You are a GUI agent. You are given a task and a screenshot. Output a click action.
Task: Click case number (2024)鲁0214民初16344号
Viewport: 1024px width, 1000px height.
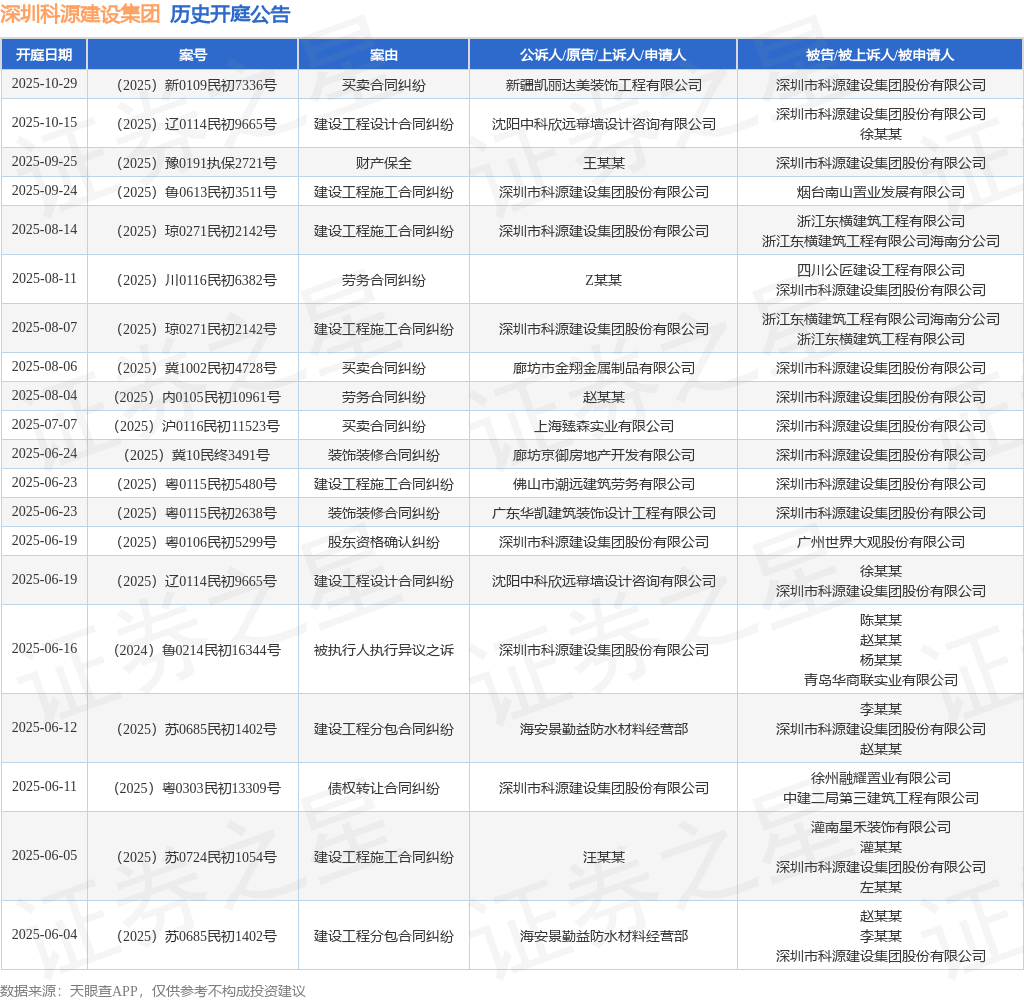196,650
